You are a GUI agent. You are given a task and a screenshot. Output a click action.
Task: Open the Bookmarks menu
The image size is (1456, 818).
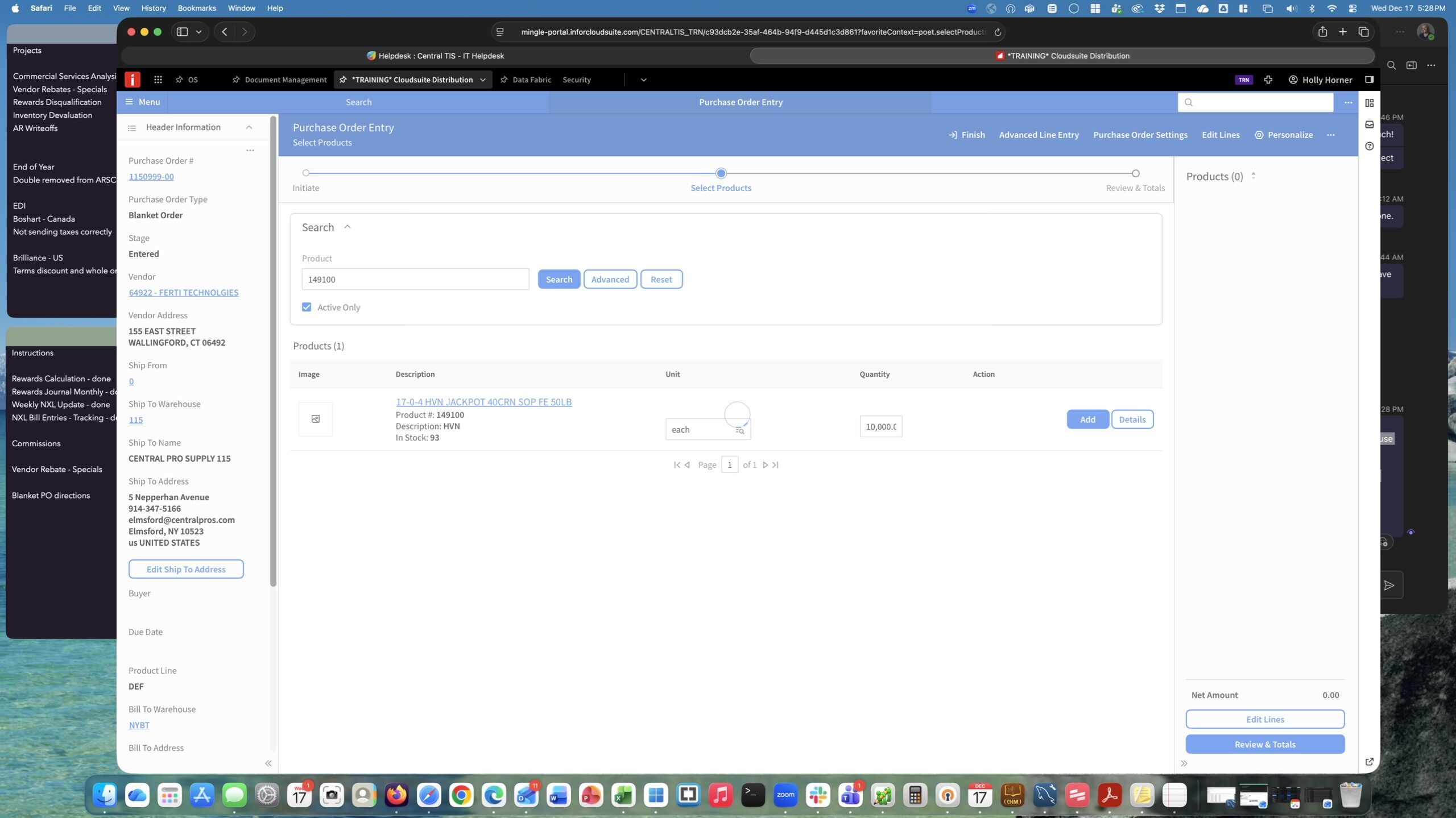click(x=197, y=8)
